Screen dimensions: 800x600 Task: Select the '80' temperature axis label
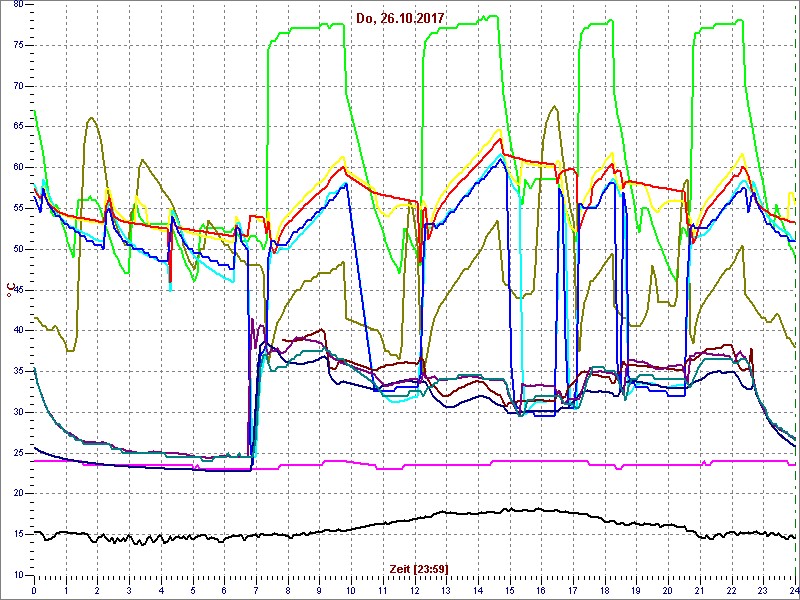pyautogui.click(x=18, y=4)
